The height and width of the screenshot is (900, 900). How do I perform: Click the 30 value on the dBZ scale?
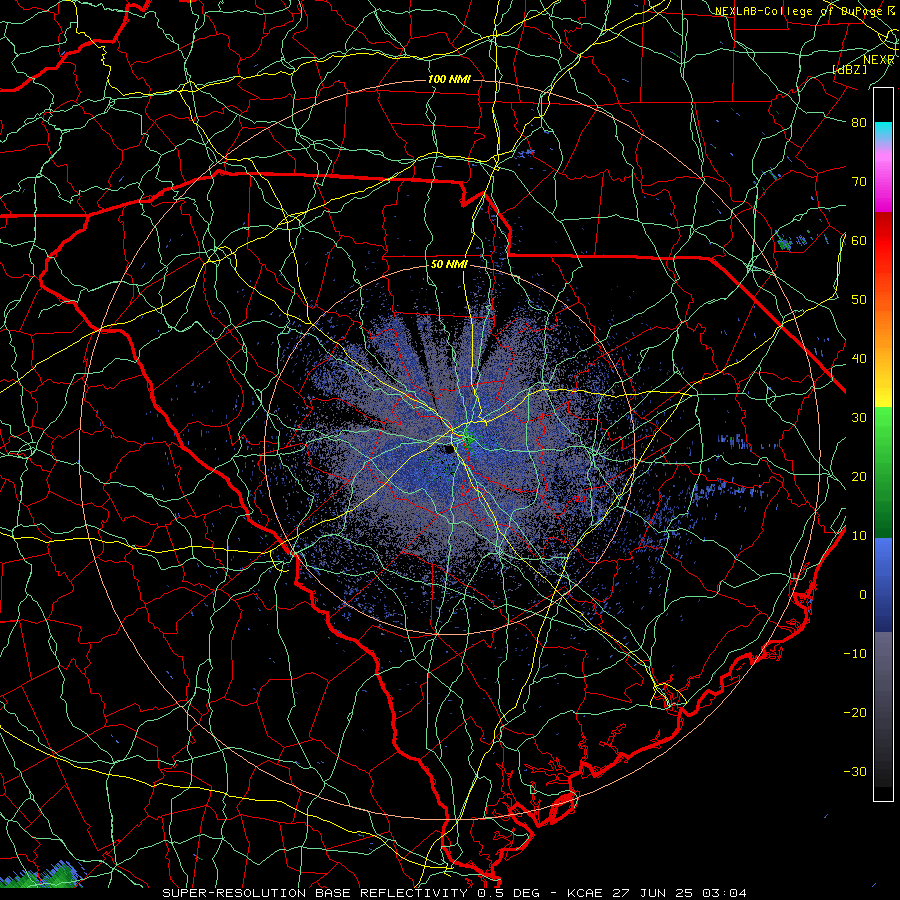click(x=859, y=417)
